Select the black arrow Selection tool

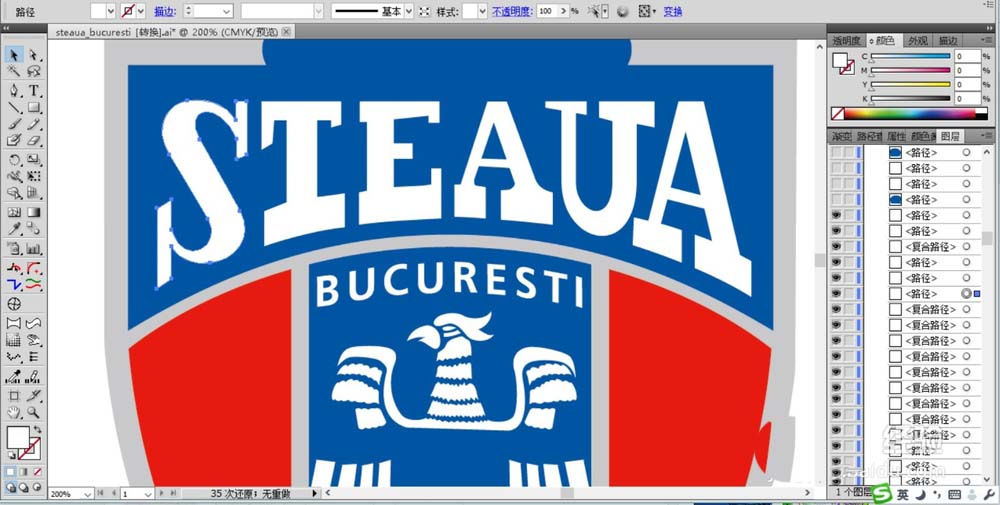(x=14, y=55)
